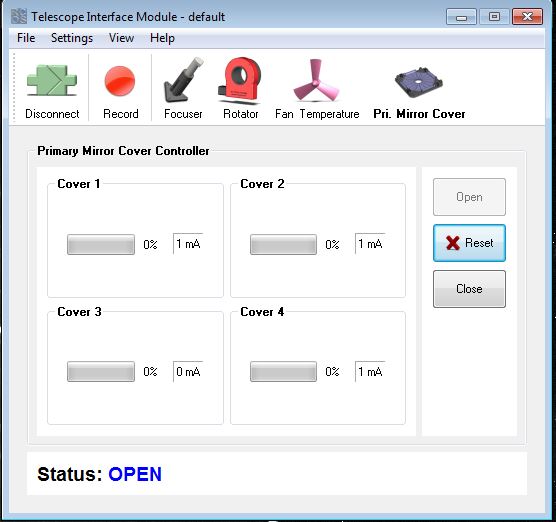Click the Cover 2 current reading field

click(x=370, y=244)
